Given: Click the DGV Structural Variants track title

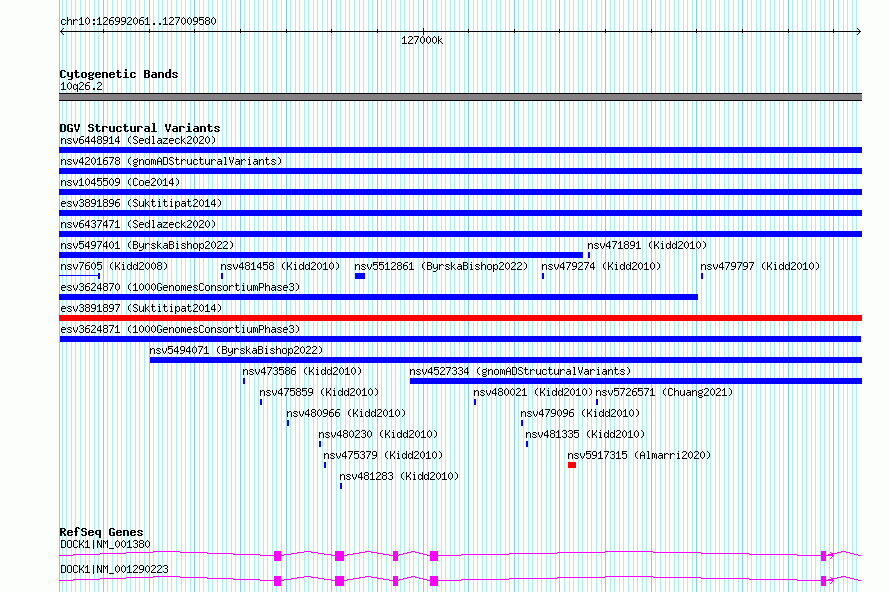Looking at the screenshot, I should (x=140, y=128).
